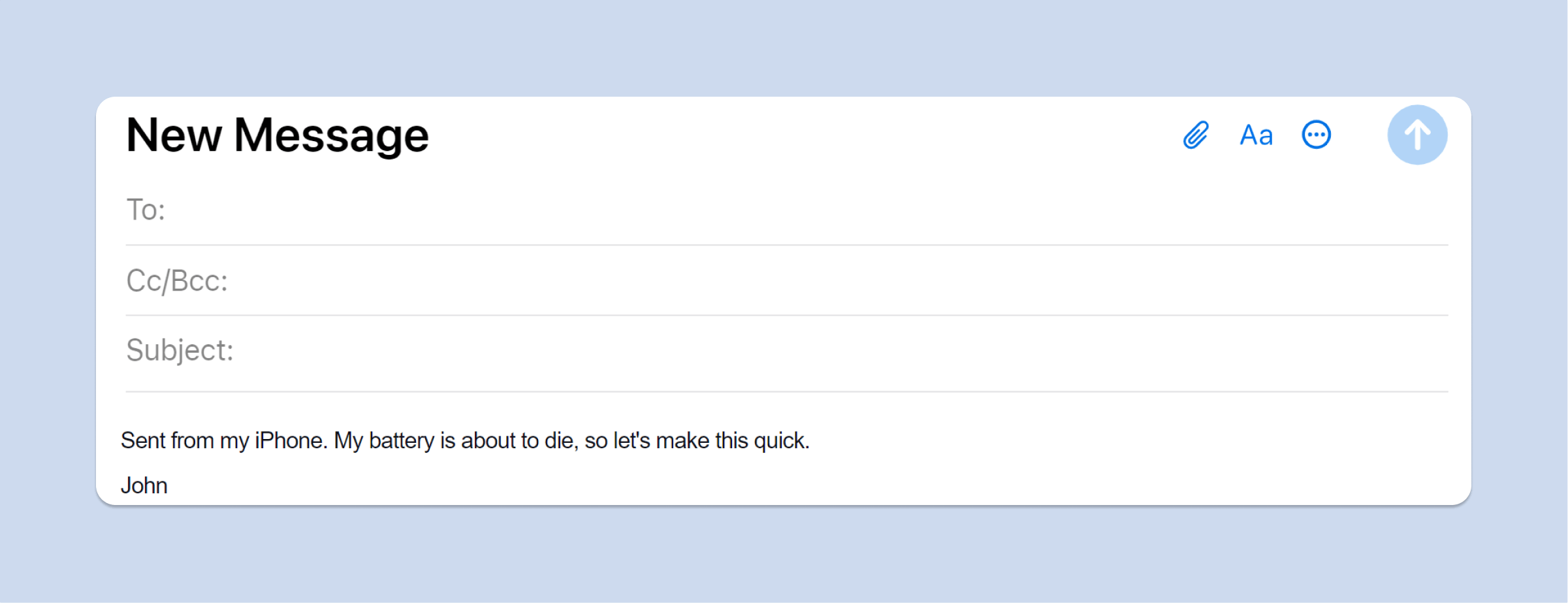The height and width of the screenshot is (603, 1568).
Task: Click the word "quick." ending the message
Action: click(781, 441)
